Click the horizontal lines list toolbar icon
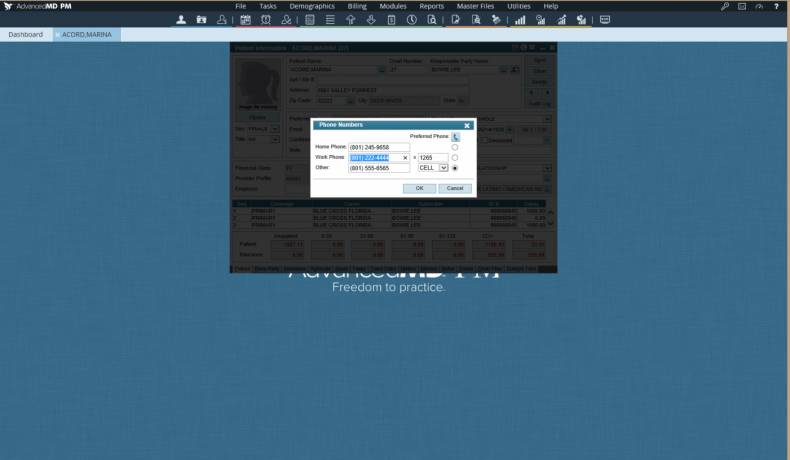790x460 pixels. click(330, 20)
